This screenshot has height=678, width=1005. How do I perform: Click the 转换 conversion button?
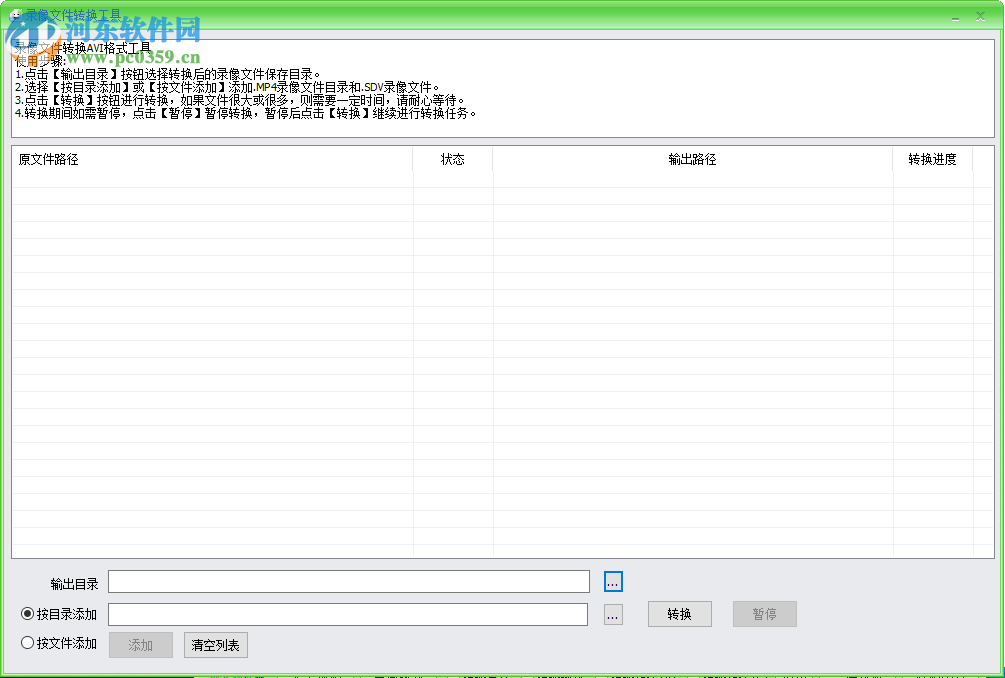679,614
